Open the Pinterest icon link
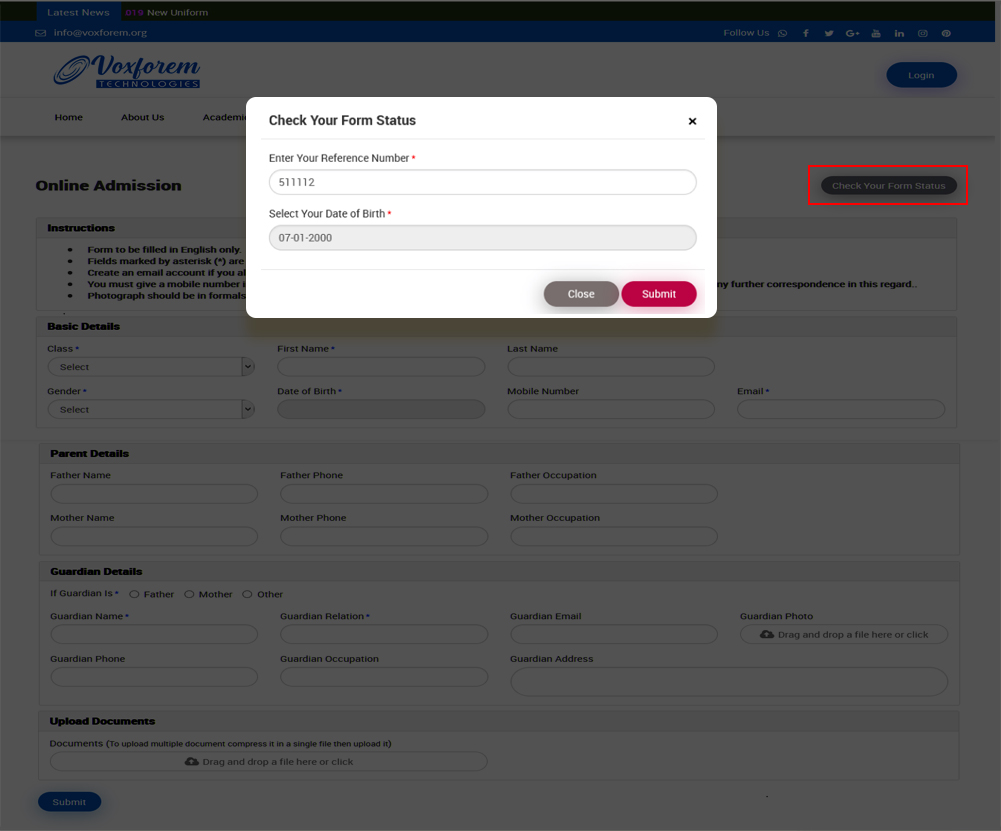This screenshot has width=1001, height=831. point(945,33)
